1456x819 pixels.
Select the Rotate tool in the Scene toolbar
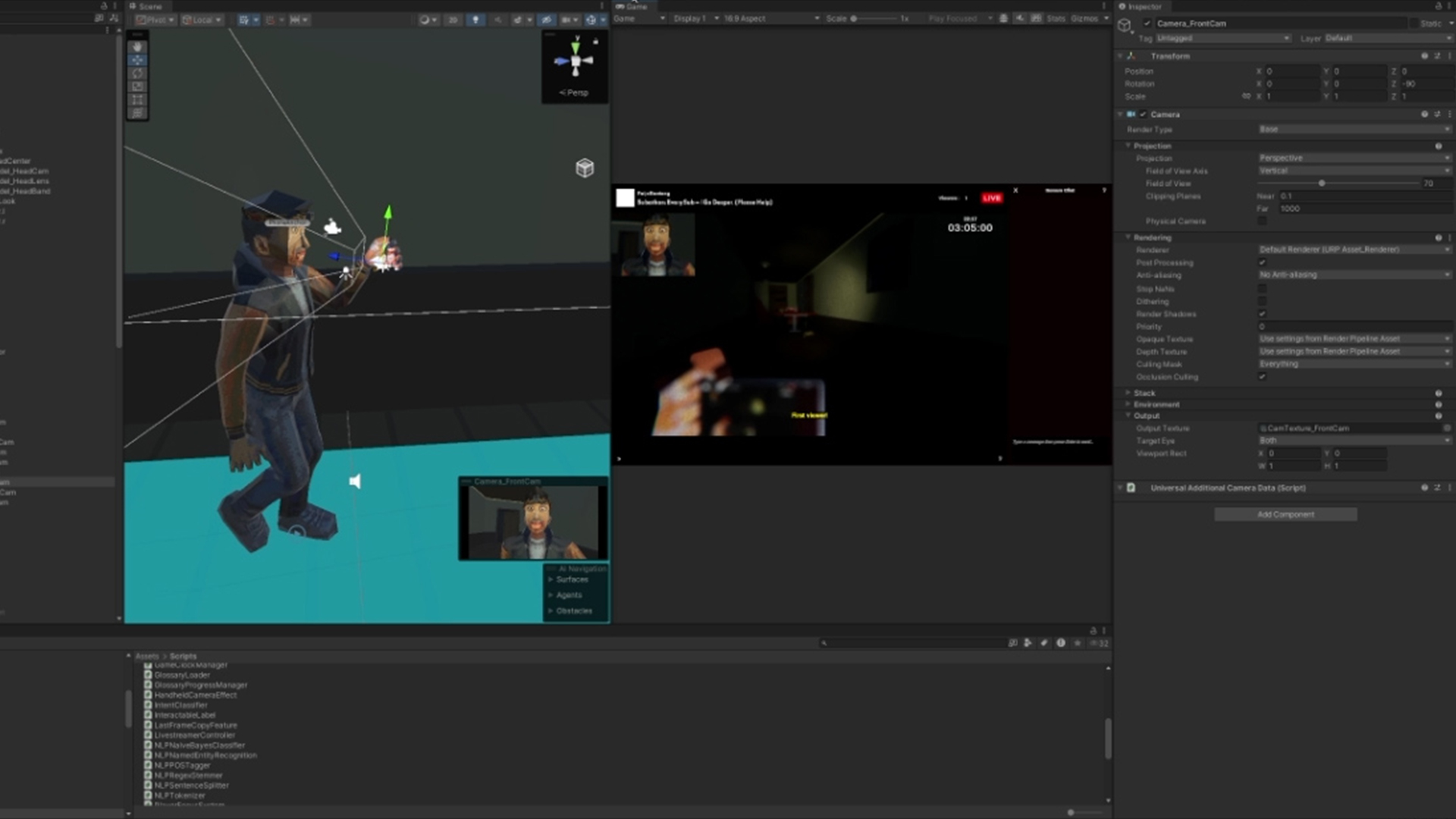(137, 73)
